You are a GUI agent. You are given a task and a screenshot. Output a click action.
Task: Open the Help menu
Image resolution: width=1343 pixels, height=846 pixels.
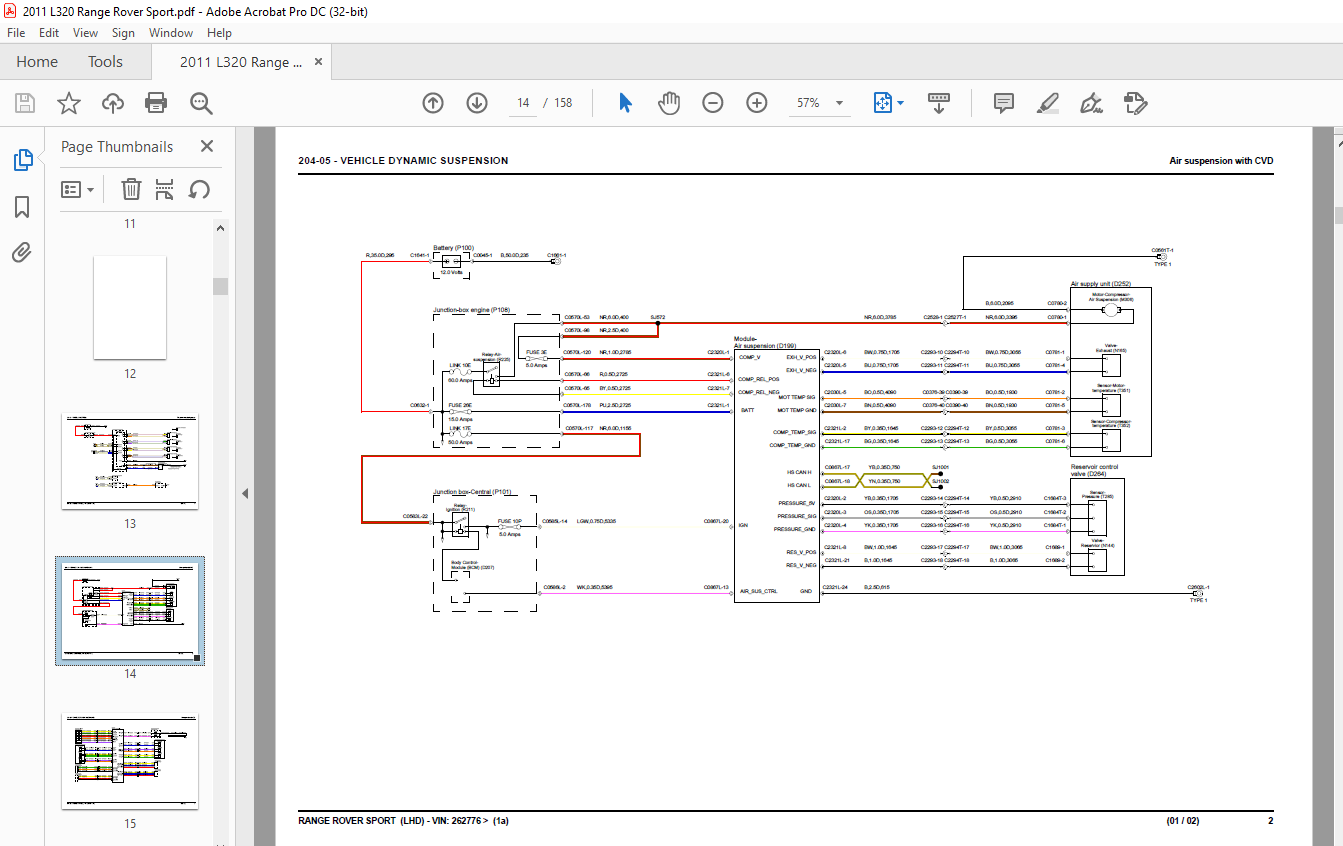(219, 33)
